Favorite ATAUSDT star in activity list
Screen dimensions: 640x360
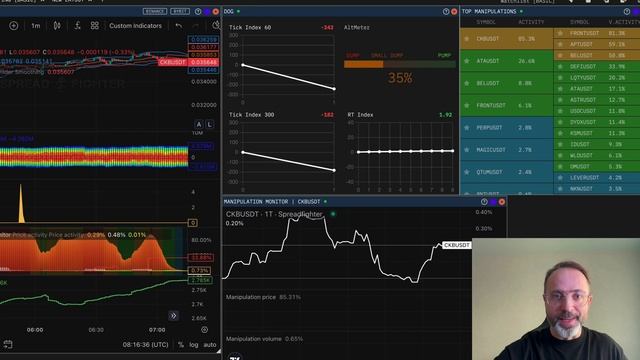pos(467,61)
